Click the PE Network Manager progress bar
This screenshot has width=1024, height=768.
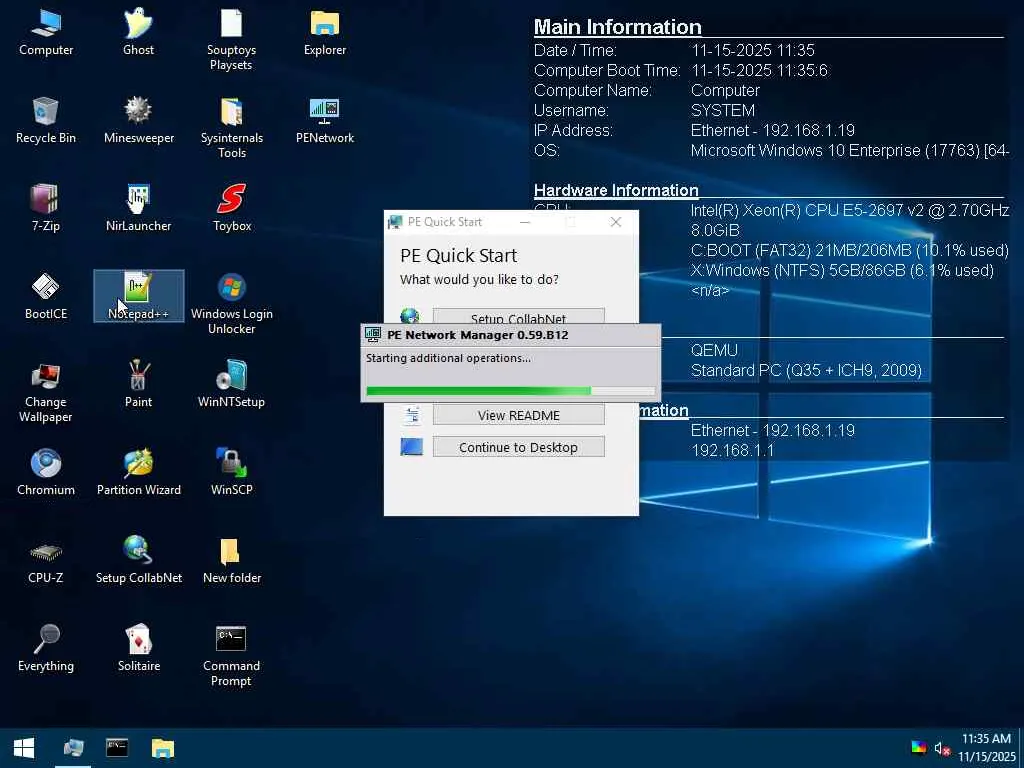pos(511,391)
